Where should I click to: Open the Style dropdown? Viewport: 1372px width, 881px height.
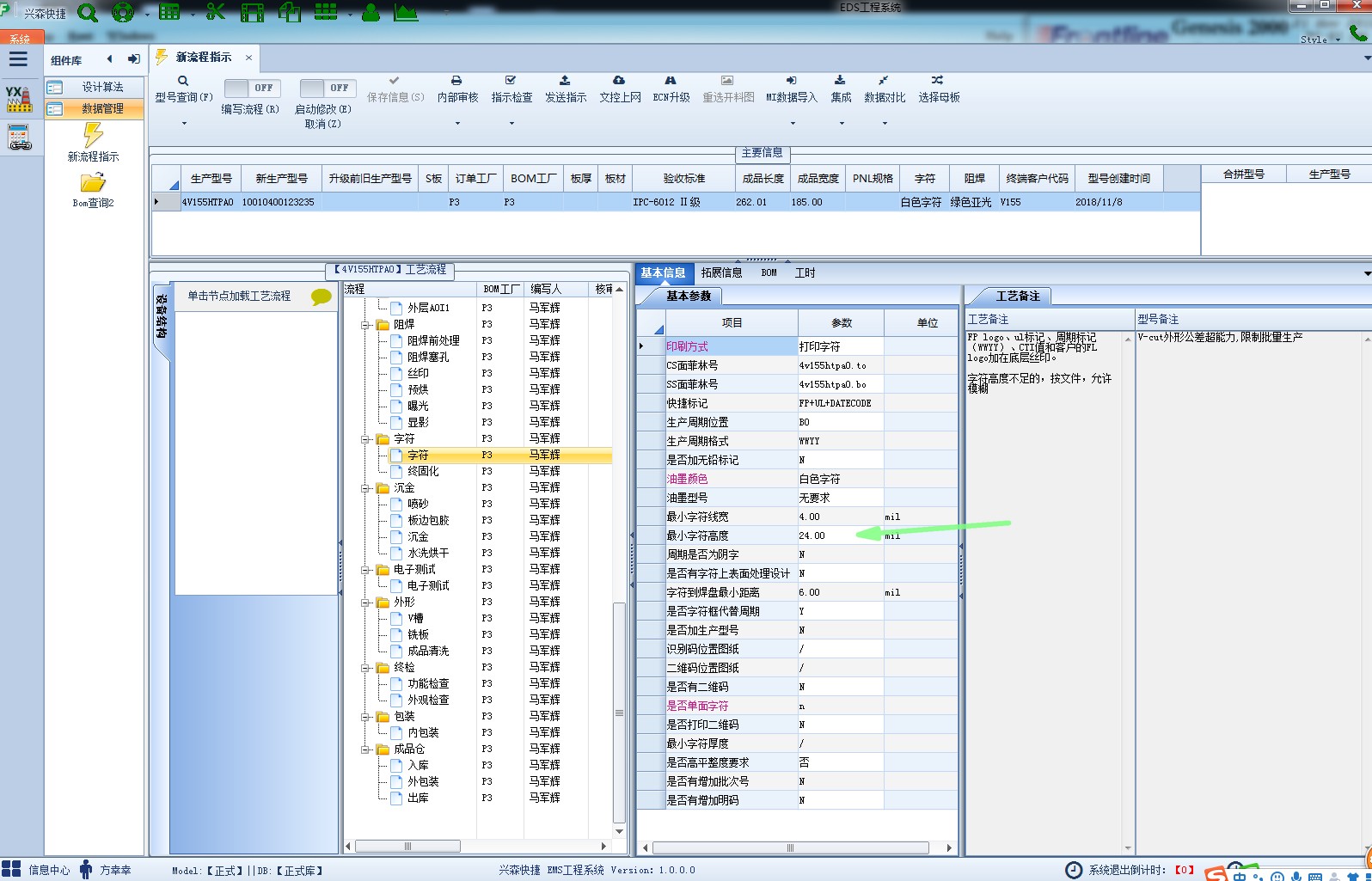pyautogui.click(x=1320, y=40)
